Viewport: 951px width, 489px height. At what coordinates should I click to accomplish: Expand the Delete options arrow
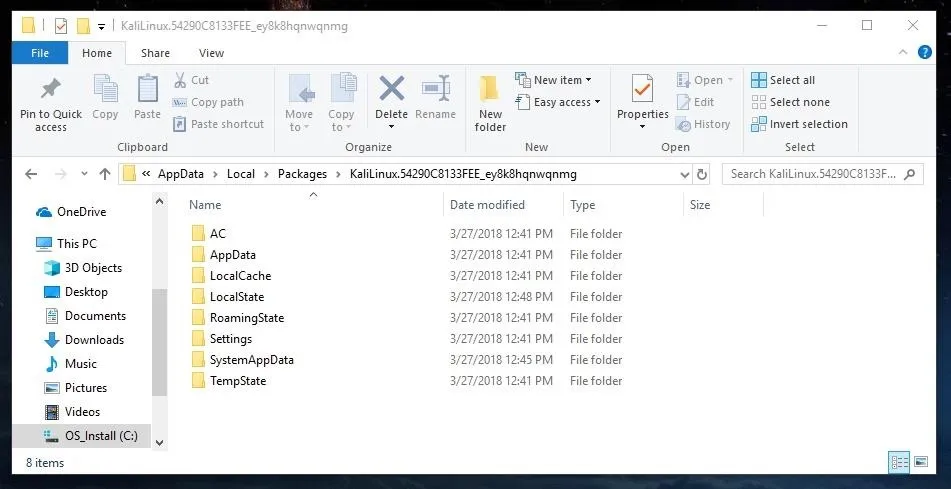(391, 127)
